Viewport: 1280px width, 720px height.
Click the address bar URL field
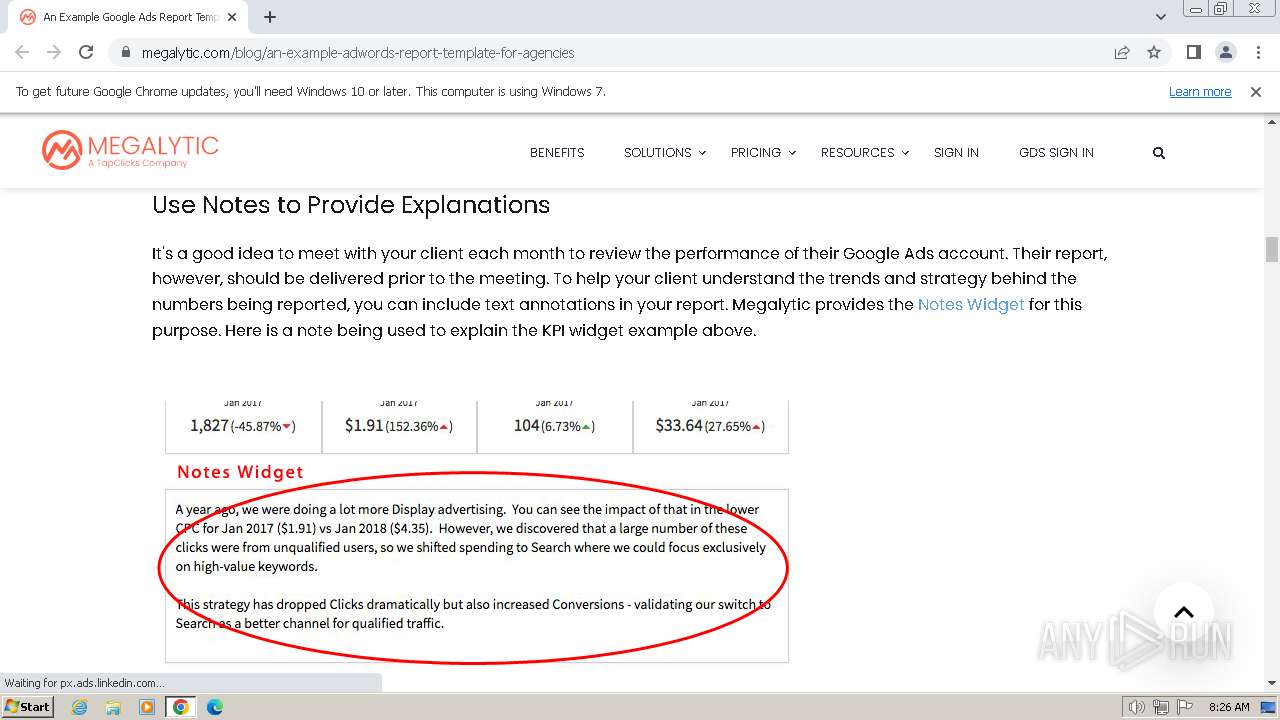point(600,52)
